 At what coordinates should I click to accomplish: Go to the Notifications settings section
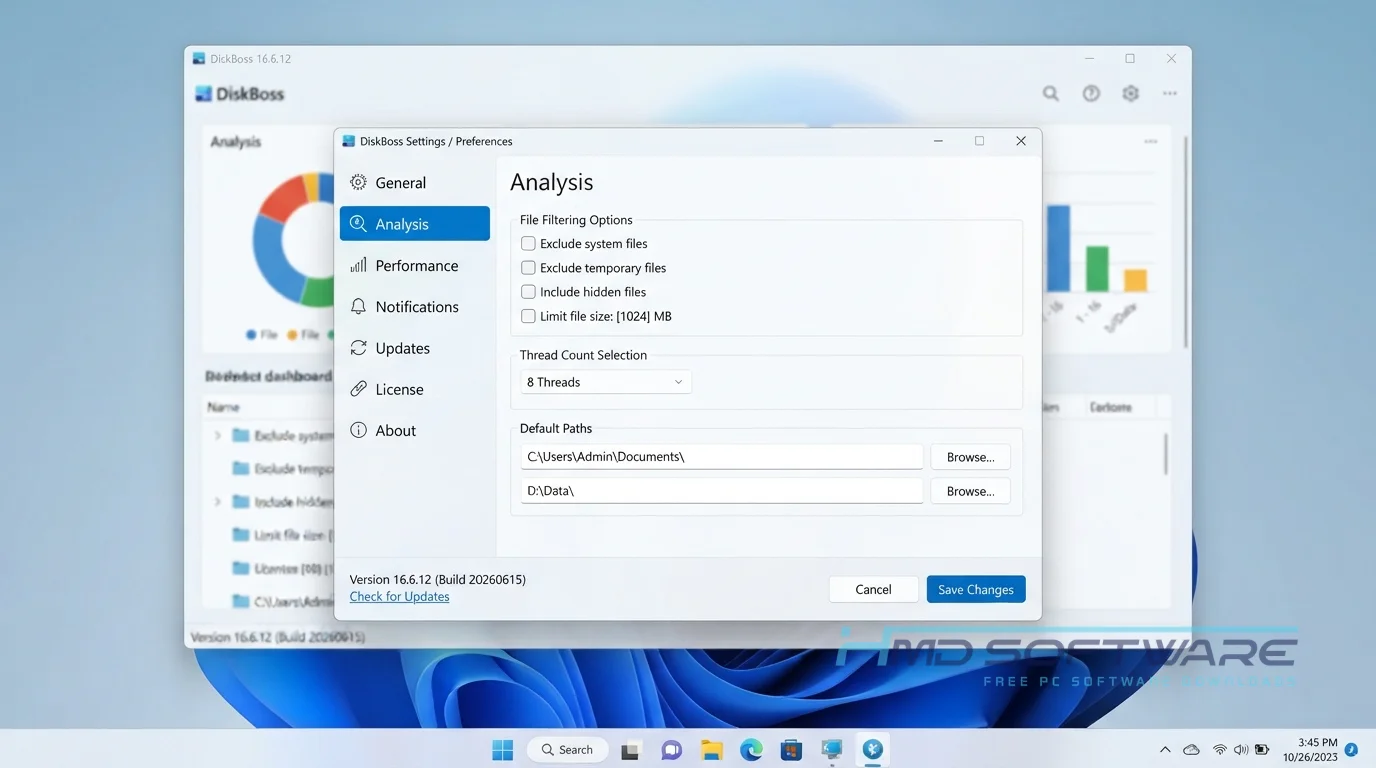415,306
